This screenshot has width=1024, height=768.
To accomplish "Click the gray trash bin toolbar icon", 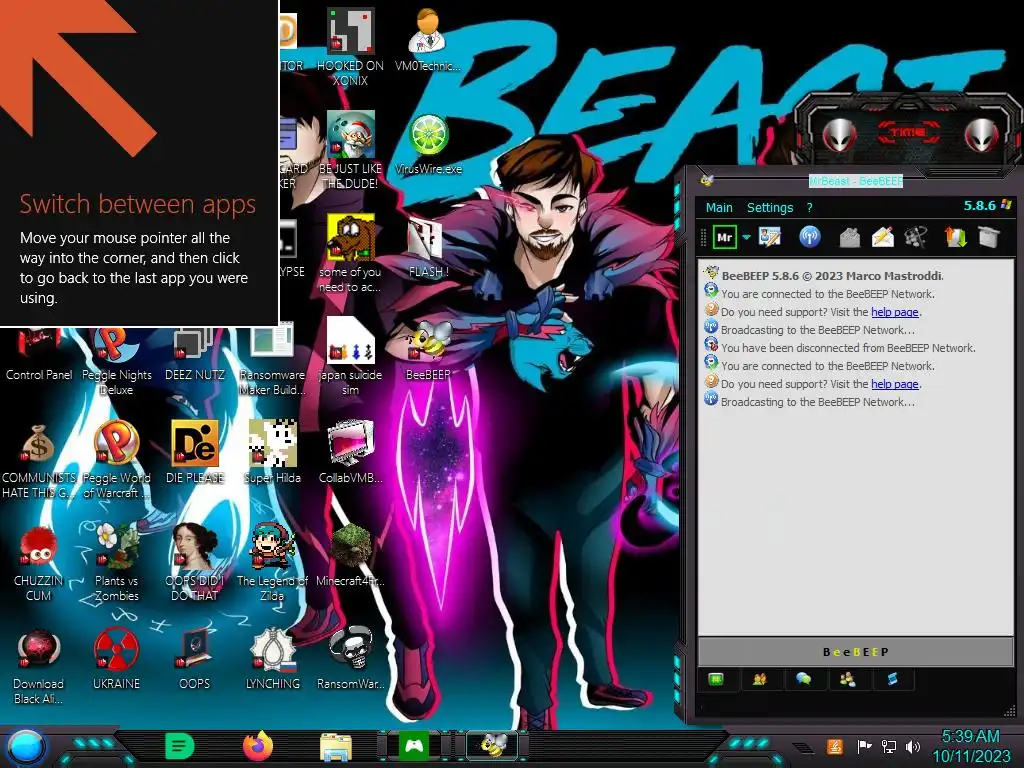I will coord(989,236).
